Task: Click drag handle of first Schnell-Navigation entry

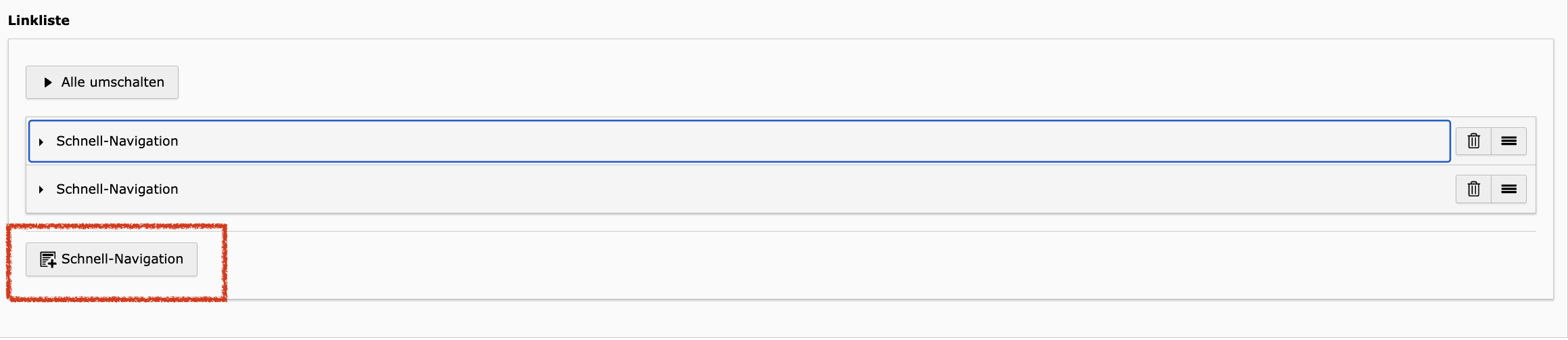Action: (x=1508, y=142)
